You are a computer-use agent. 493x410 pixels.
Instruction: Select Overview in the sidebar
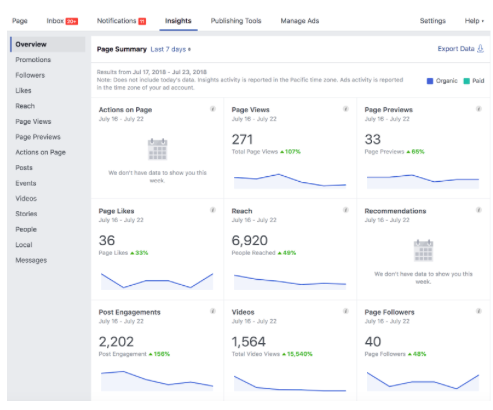pos(48,44)
